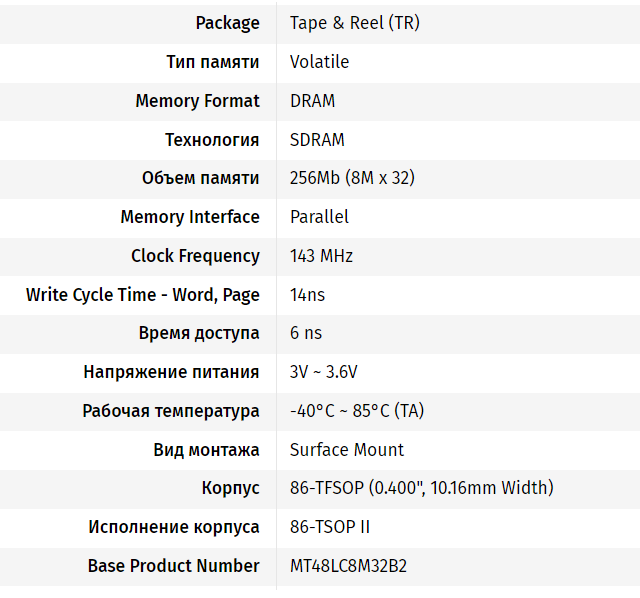Click the 'Tape & Reel (TR)' package value
Viewport: 640px width, 598px height.
(x=354, y=23)
